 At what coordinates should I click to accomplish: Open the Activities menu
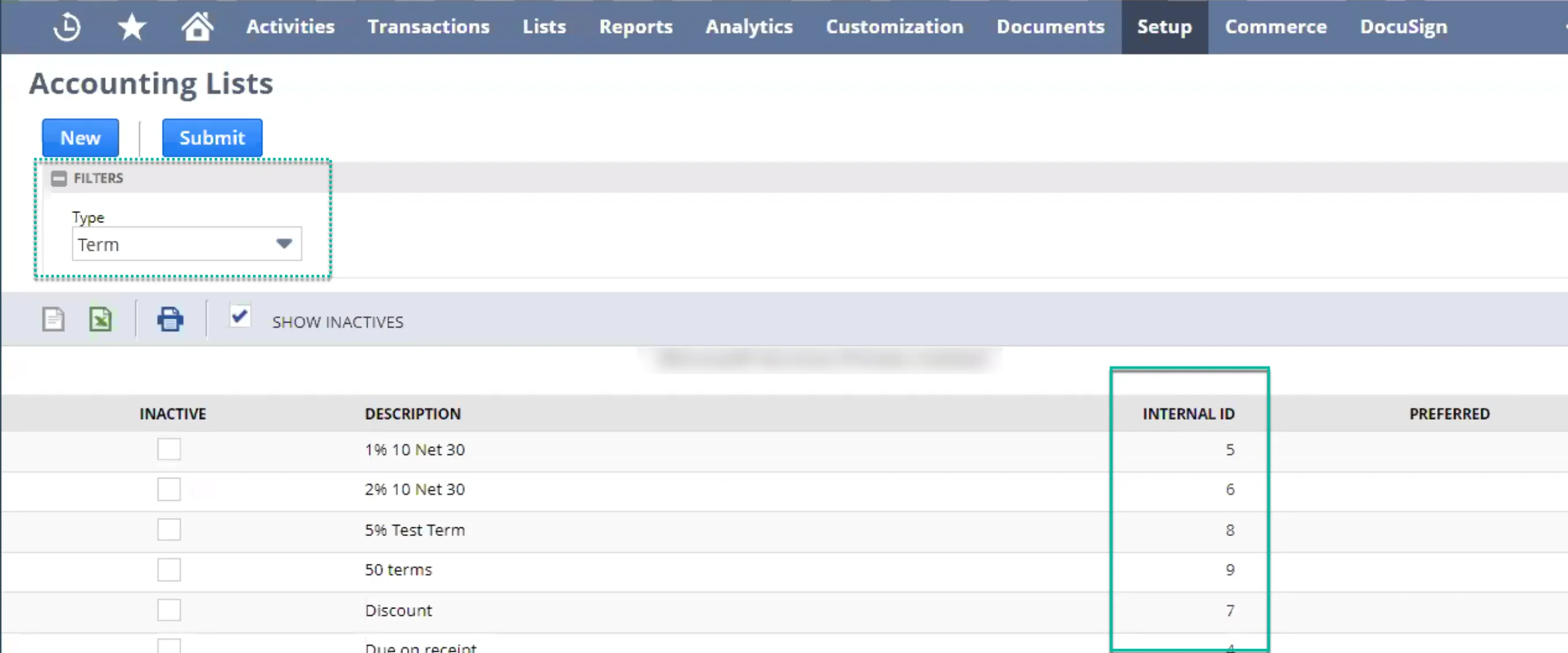coord(290,27)
